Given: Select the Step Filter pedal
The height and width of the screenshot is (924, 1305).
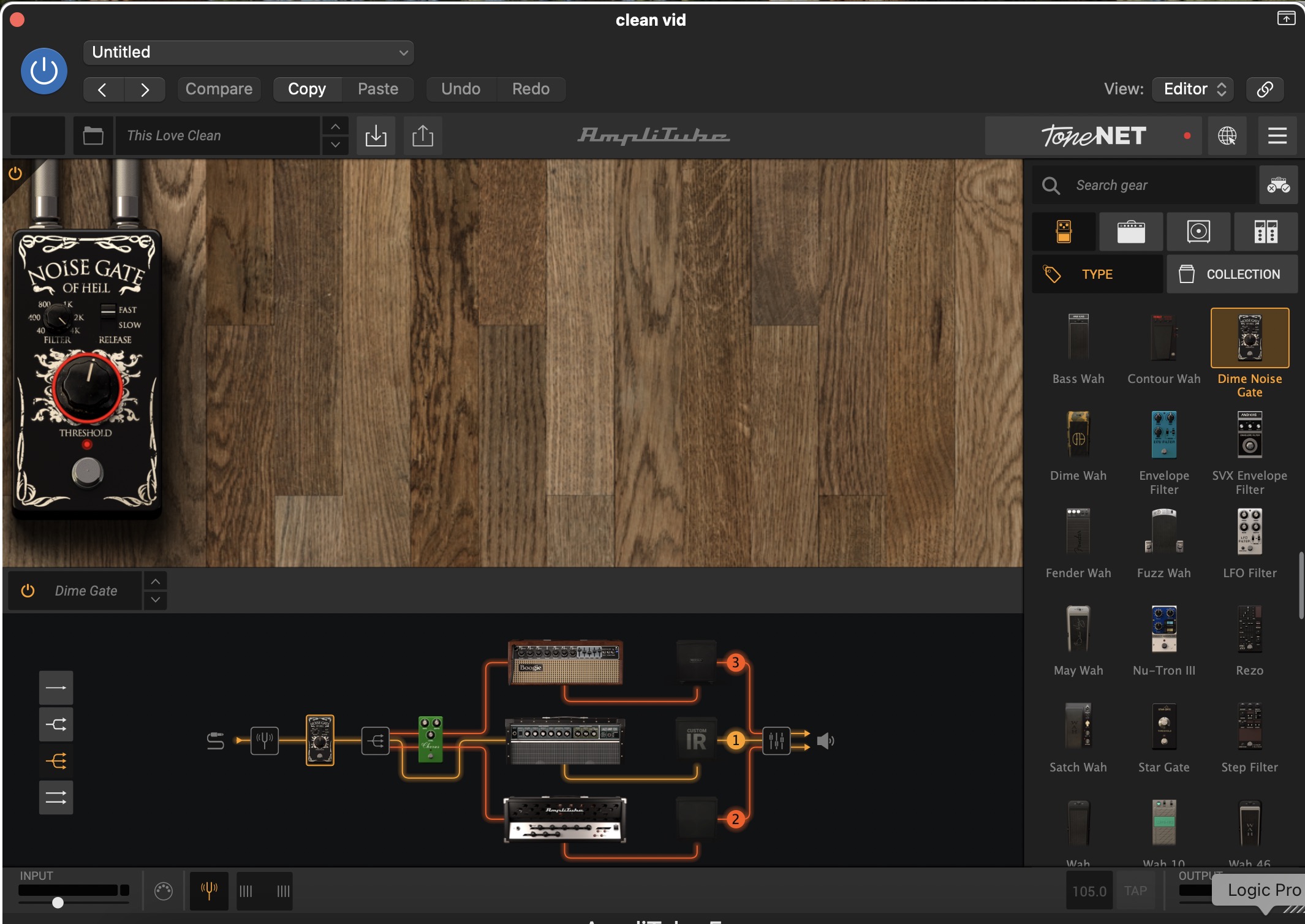Looking at the screenshot, I should click(x=1250, y=738).
